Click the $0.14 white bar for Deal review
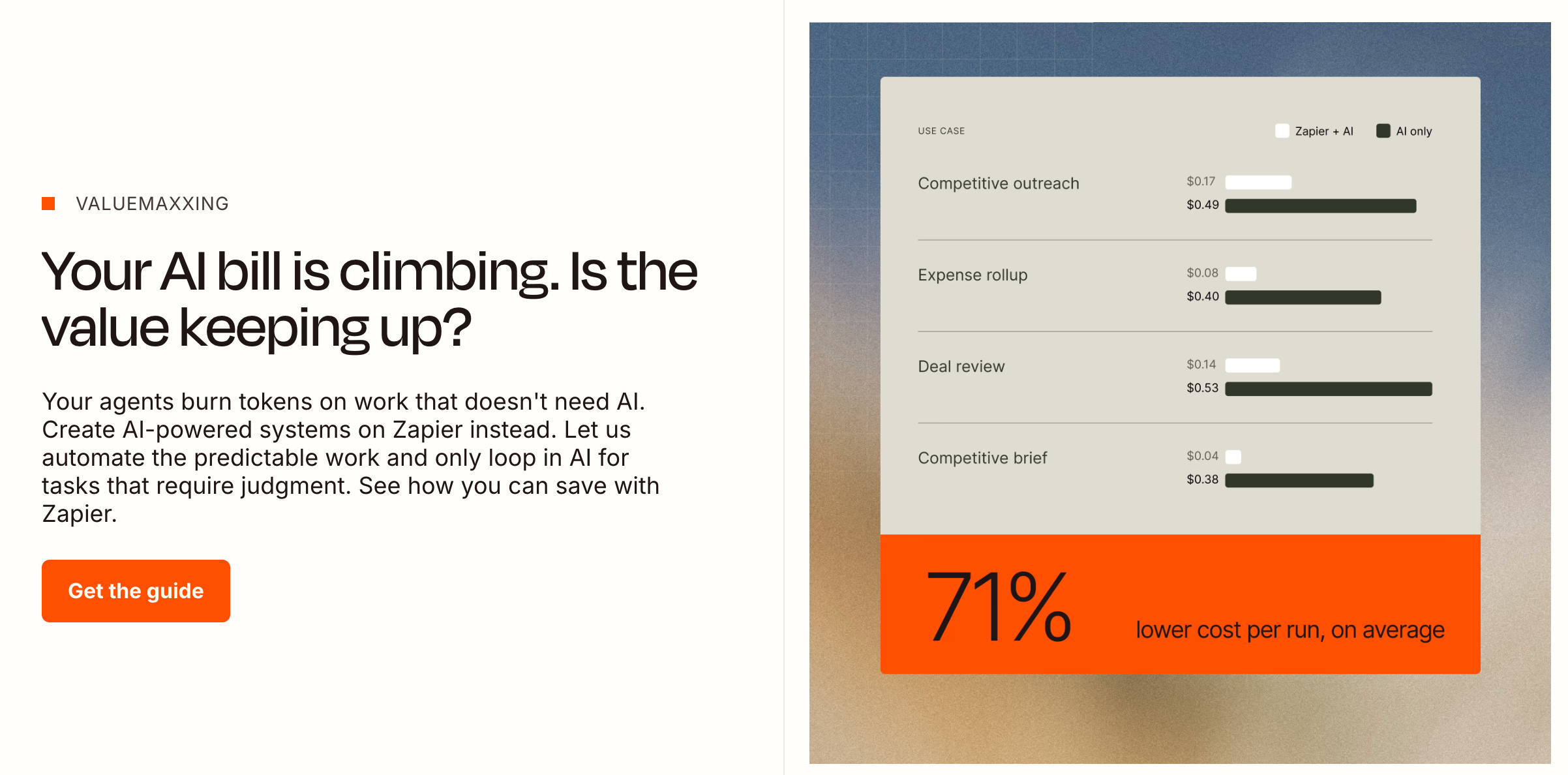This screenshot has height=775, width=1568. (x=1252, y=365)
